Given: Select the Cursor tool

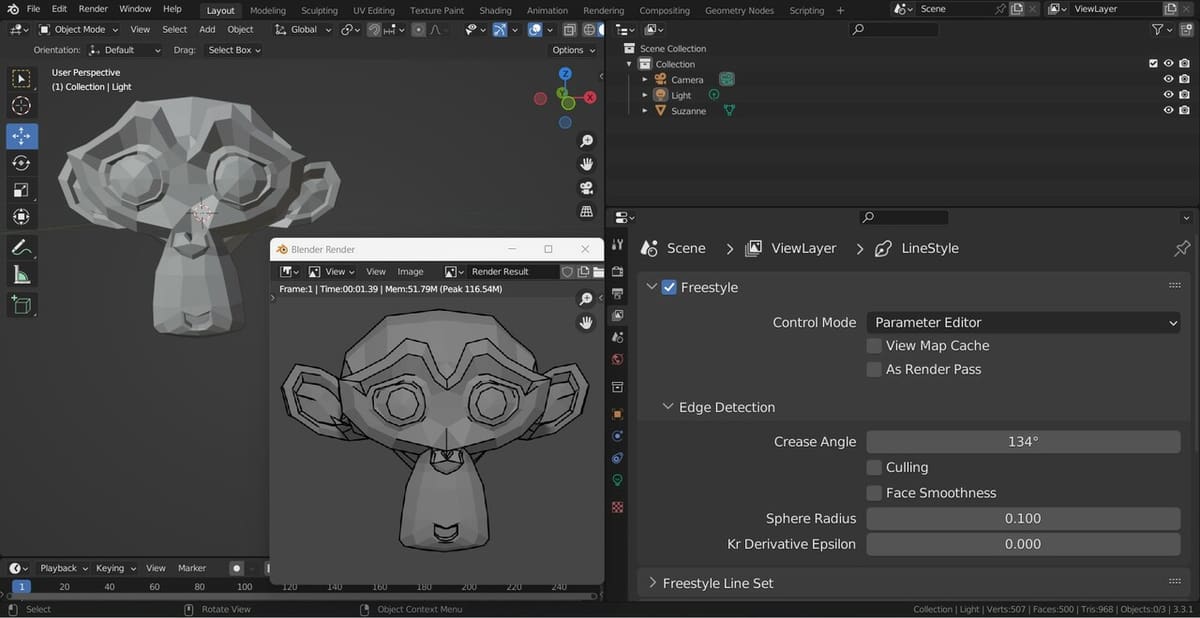Looking at the screenshot, I should (x=21, y=106).
